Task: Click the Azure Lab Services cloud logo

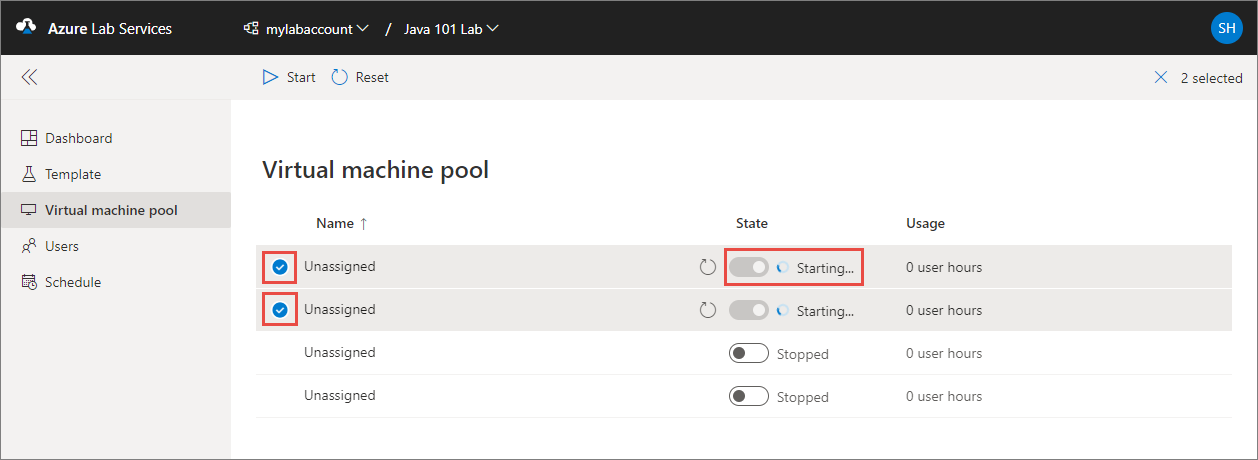Action: 26,29
